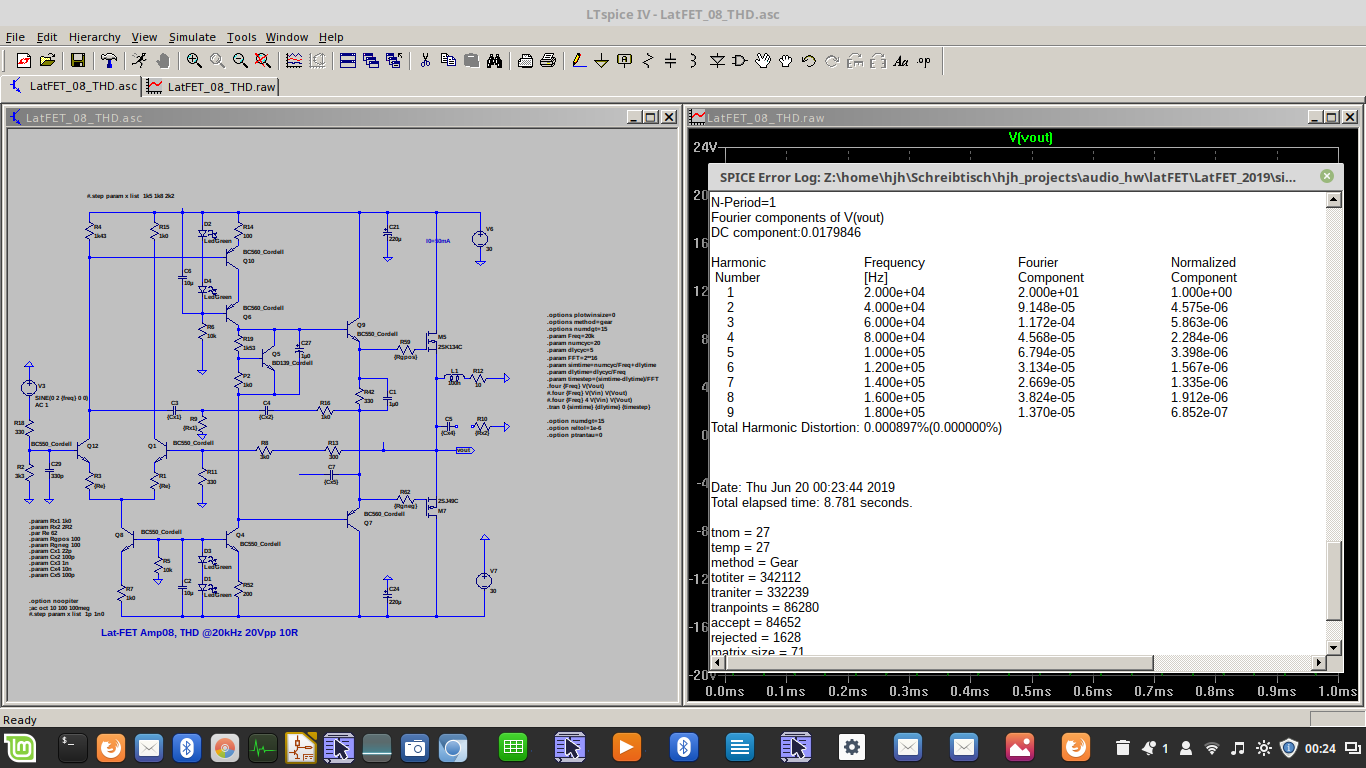This screenshot has height=768, width=1366.
Task: Open the Tools menu
Action: (x=241, y=37)
